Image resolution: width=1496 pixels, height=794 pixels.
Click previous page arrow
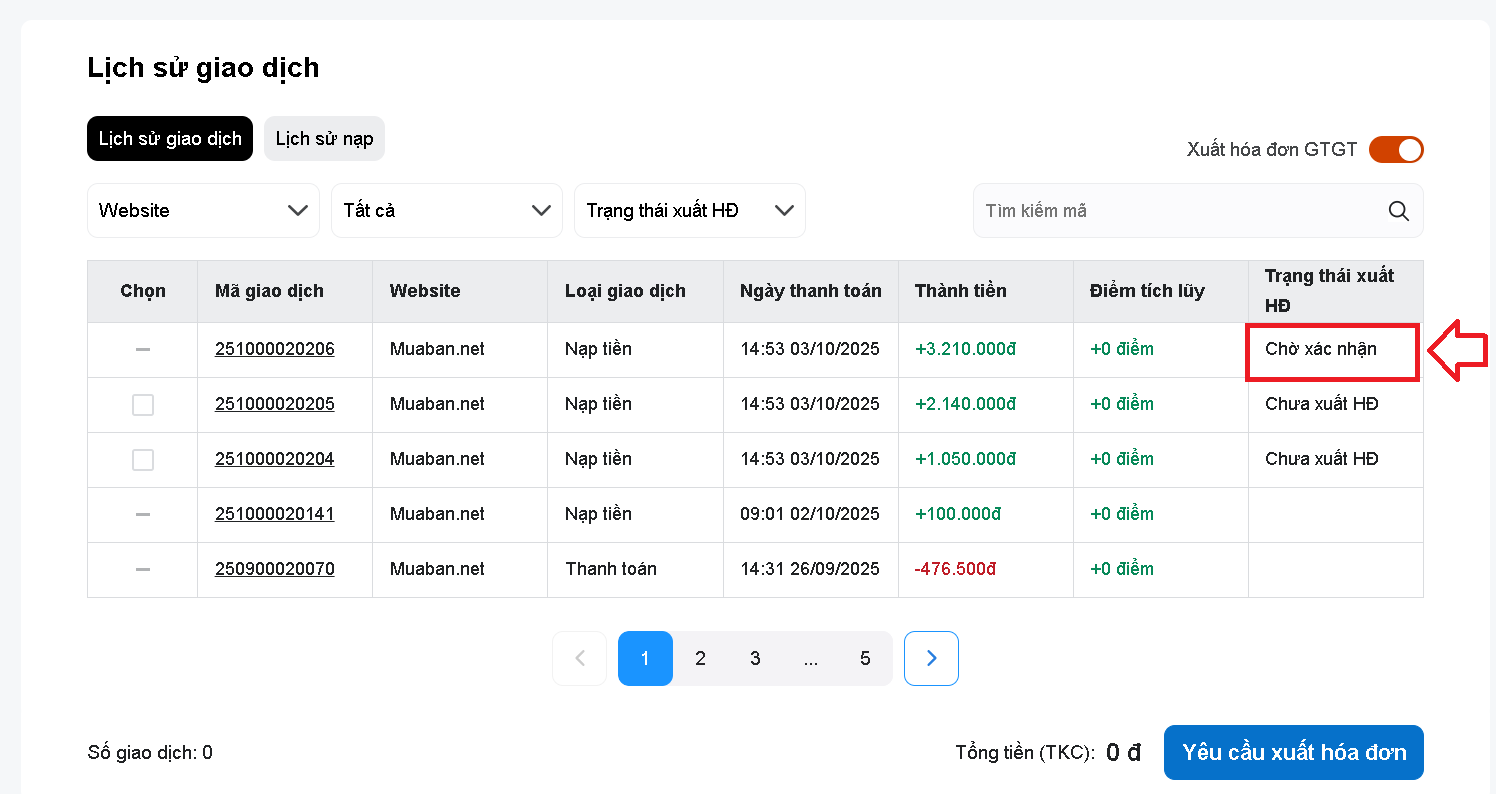pos(579,658)
